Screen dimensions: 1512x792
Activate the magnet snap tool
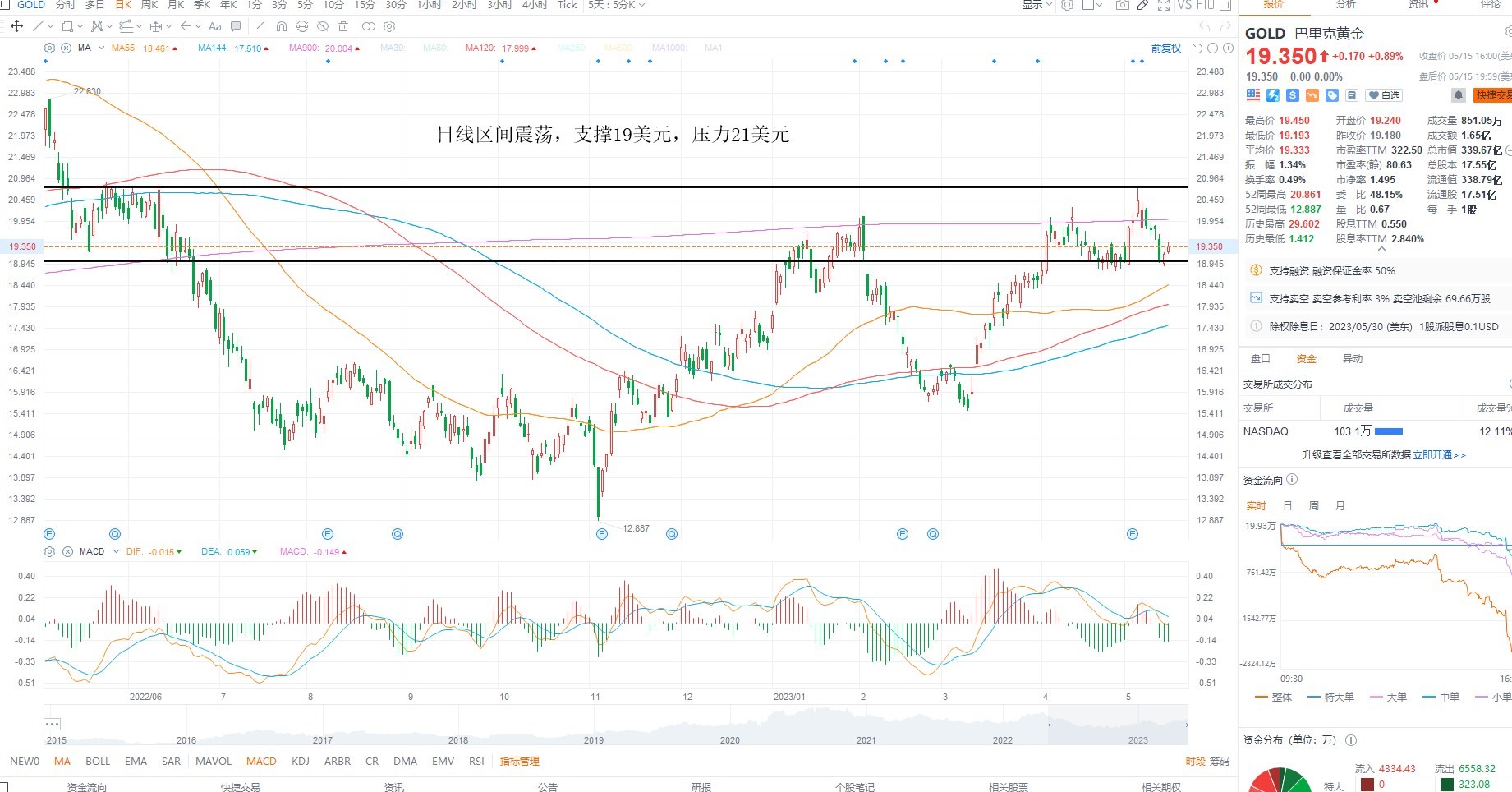pyautogui.click(x=282, y=26)
